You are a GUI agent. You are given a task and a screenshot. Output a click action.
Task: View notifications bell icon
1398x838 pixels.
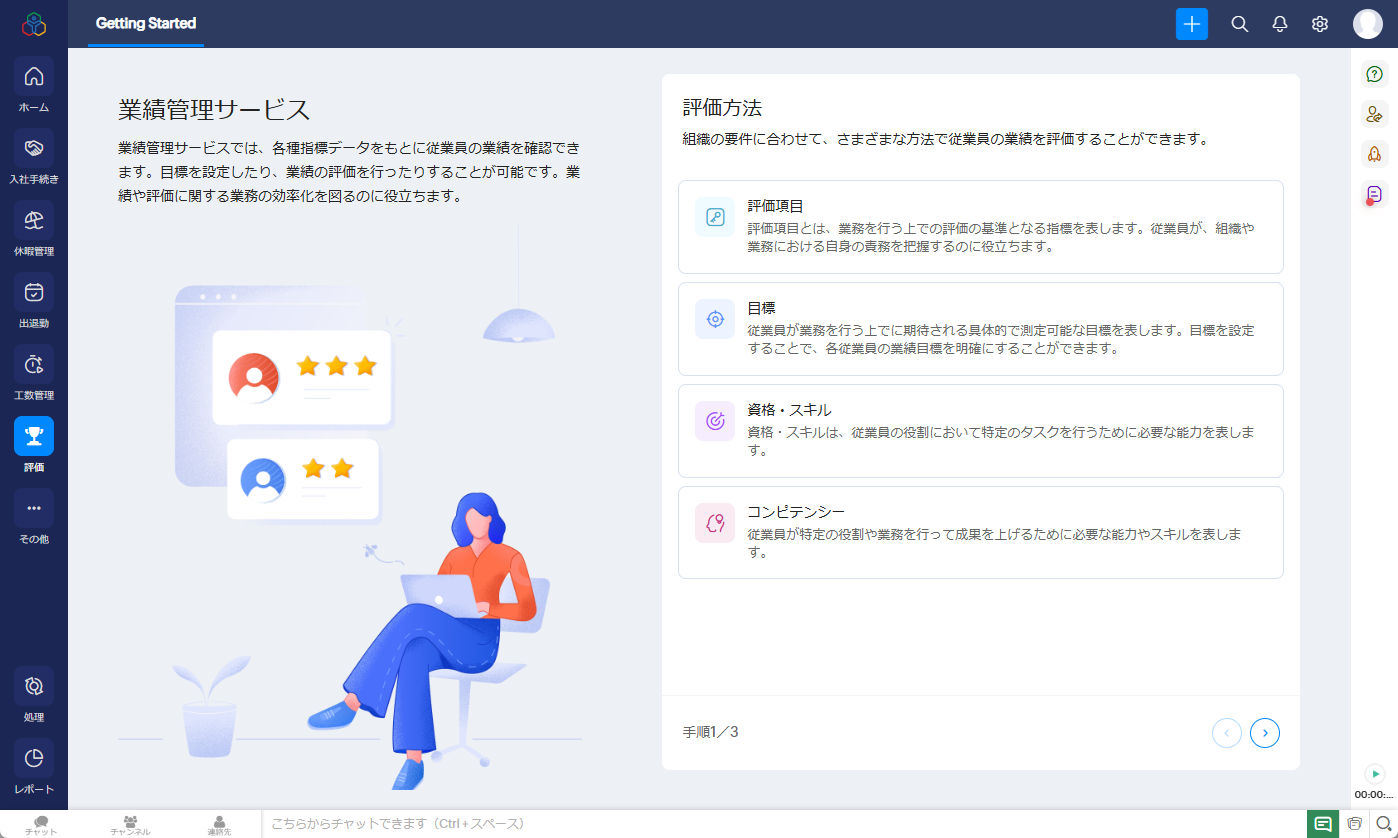(x=1279, y=24)
